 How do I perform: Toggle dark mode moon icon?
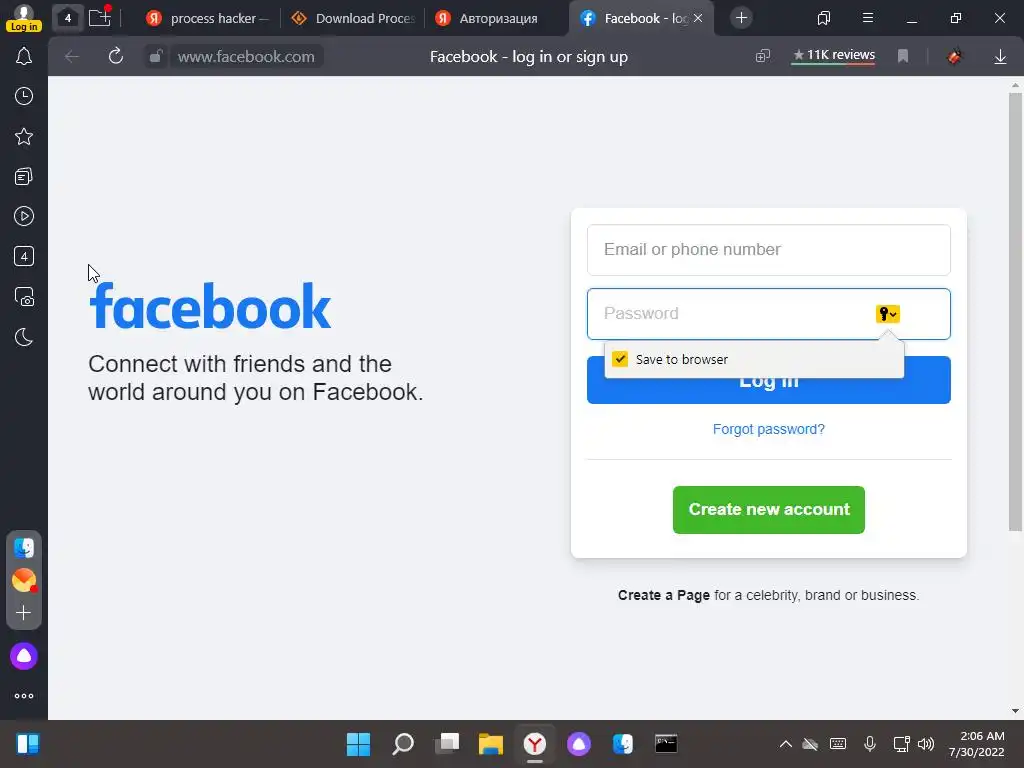[24, 337]
